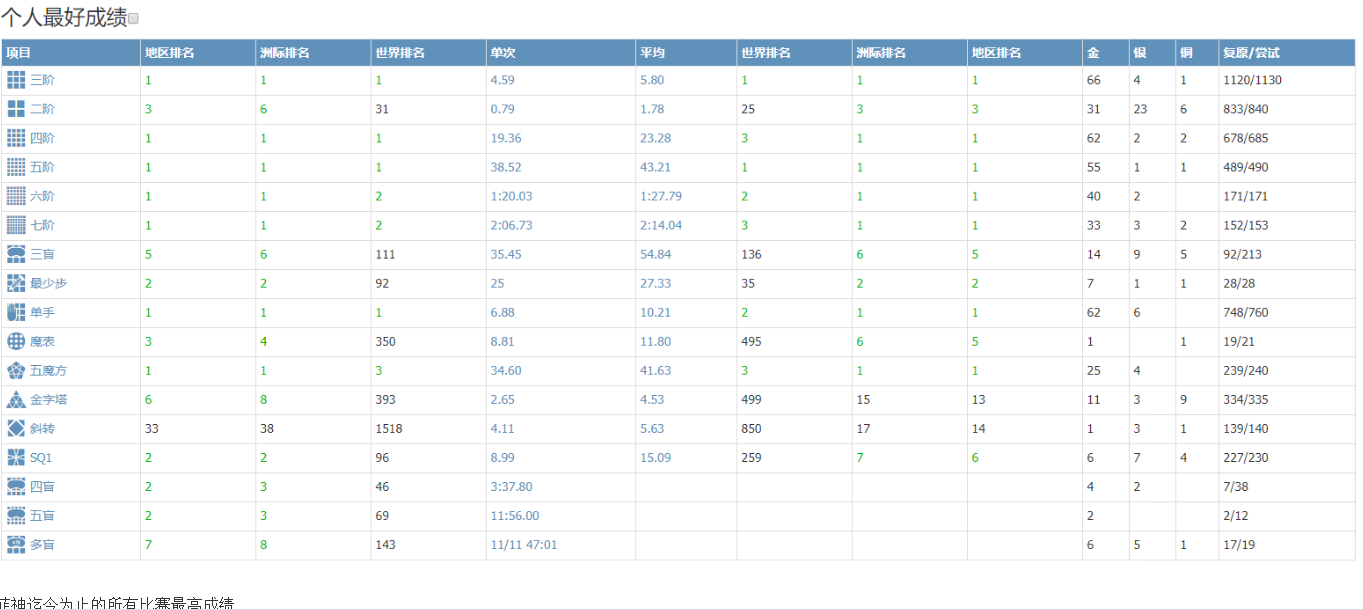The image size is (1363, 610).
Task: Click the 六阶 single result 1:20.03
Action: click(x=511, y=196)
